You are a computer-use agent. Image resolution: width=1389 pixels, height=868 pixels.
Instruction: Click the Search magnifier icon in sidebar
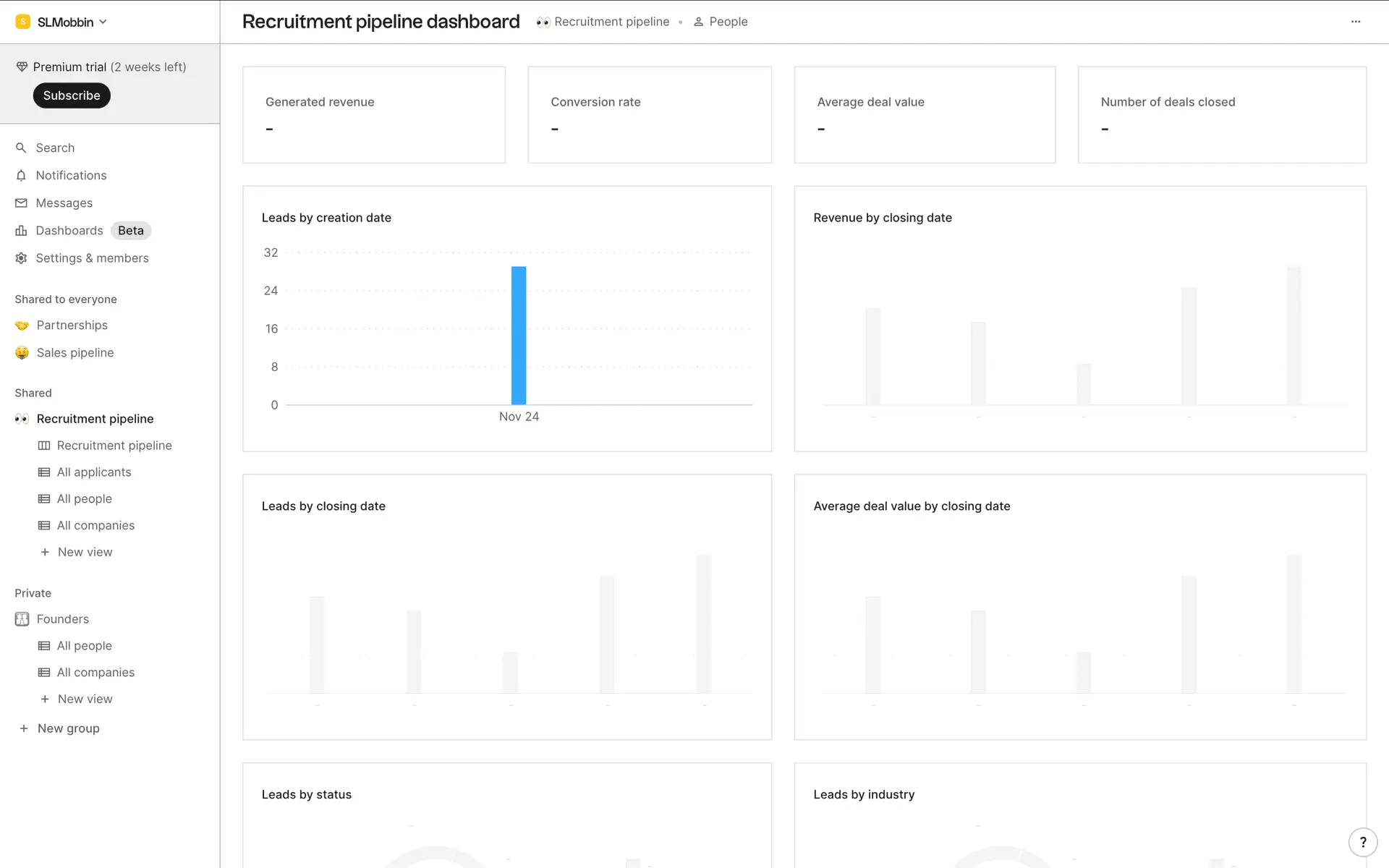click(21, 148)
